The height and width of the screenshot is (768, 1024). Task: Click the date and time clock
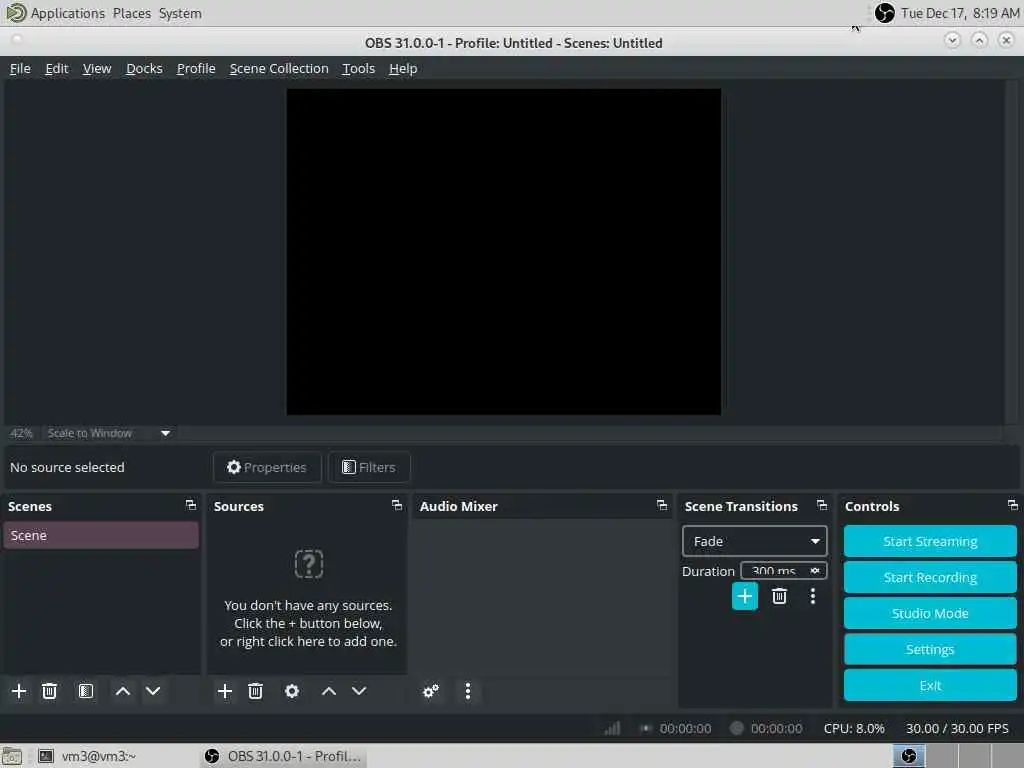click(x=960, y=13)
